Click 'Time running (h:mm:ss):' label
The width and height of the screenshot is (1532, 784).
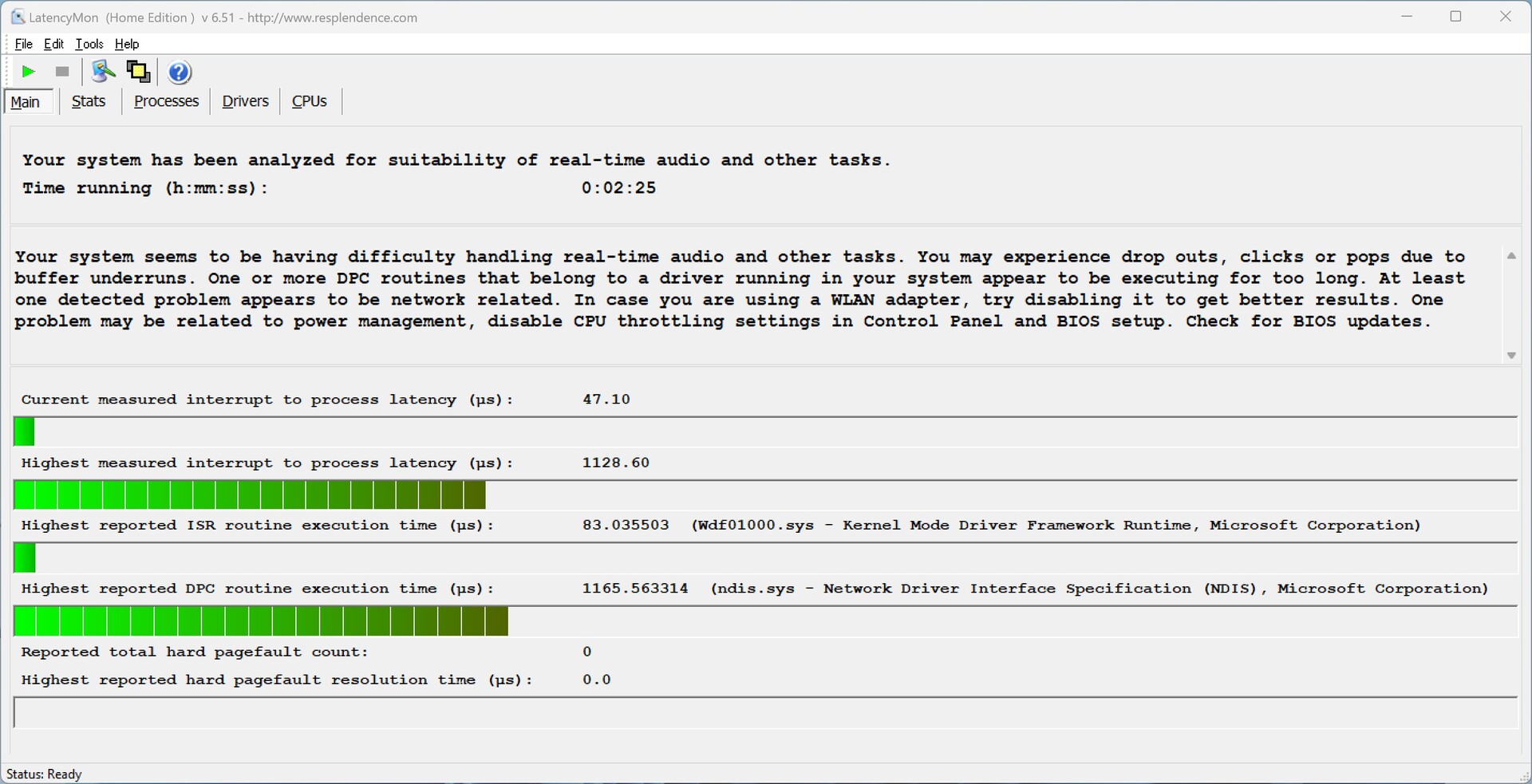click(x=145, y=189)
